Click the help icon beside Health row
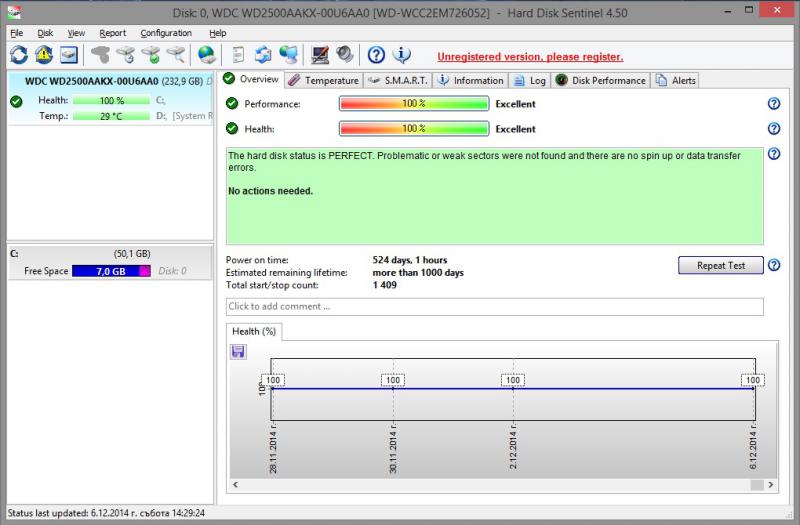Screen dimensions: 800x525 tap(774, 129)
